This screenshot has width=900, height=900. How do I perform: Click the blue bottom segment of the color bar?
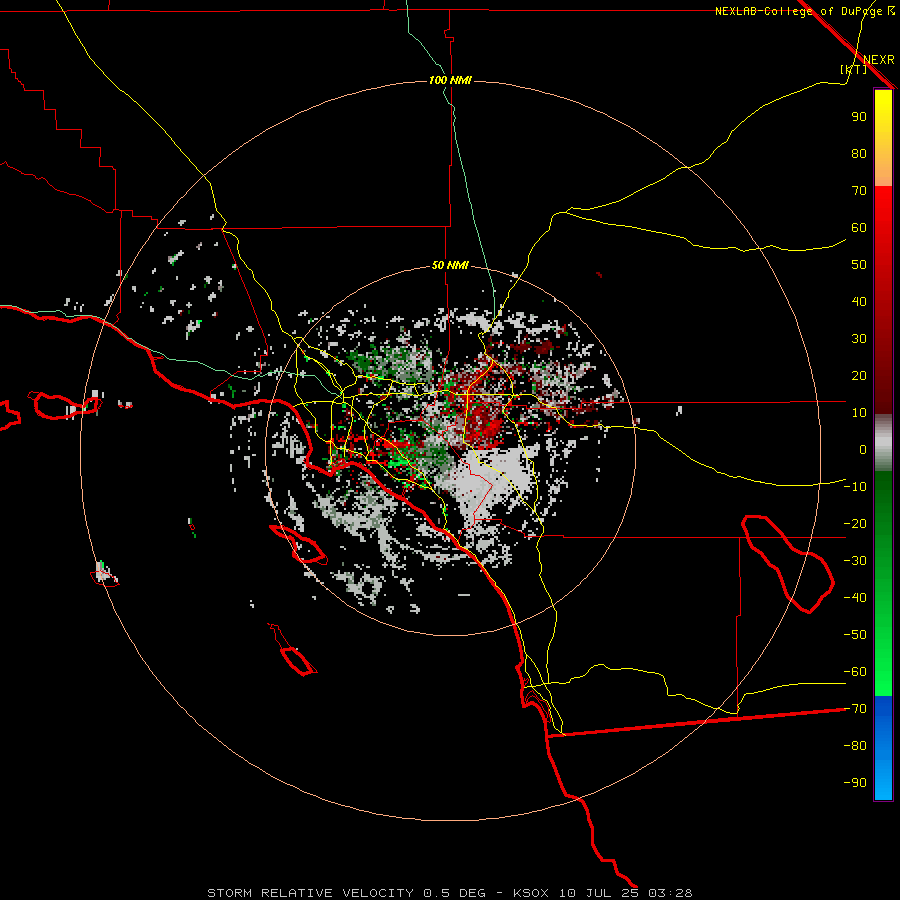(x=883, y=748)
